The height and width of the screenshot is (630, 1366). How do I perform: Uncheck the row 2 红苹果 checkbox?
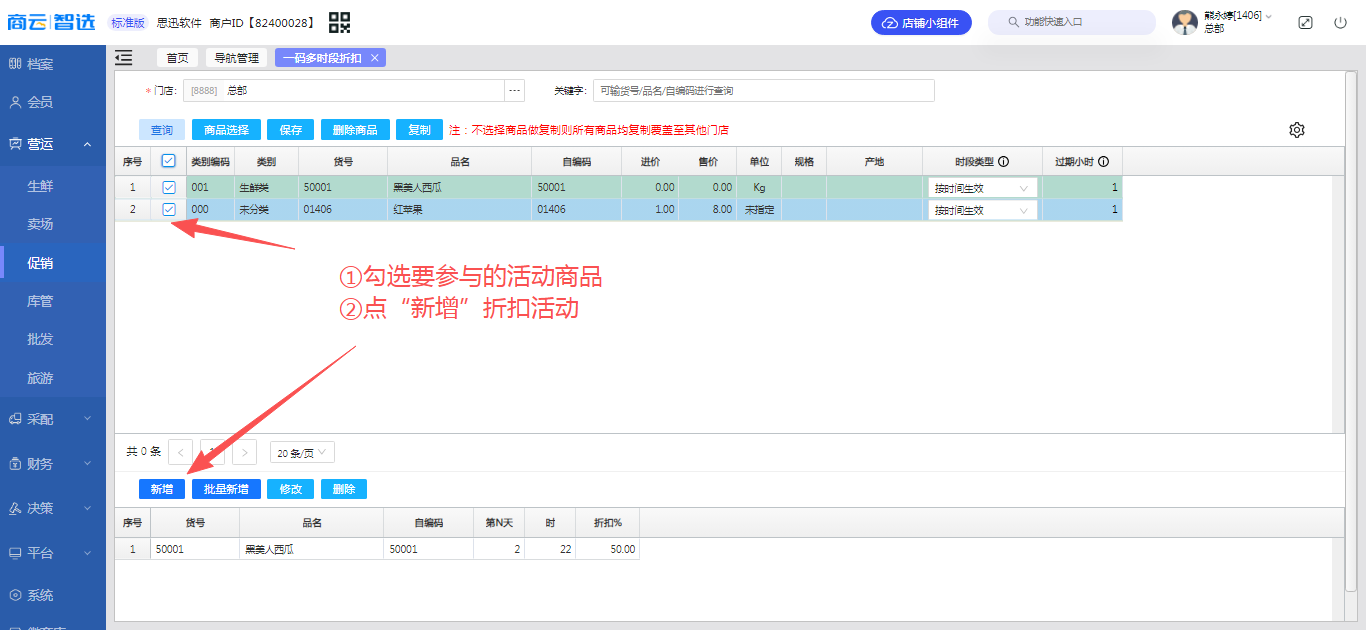click(x=168, y=210)
